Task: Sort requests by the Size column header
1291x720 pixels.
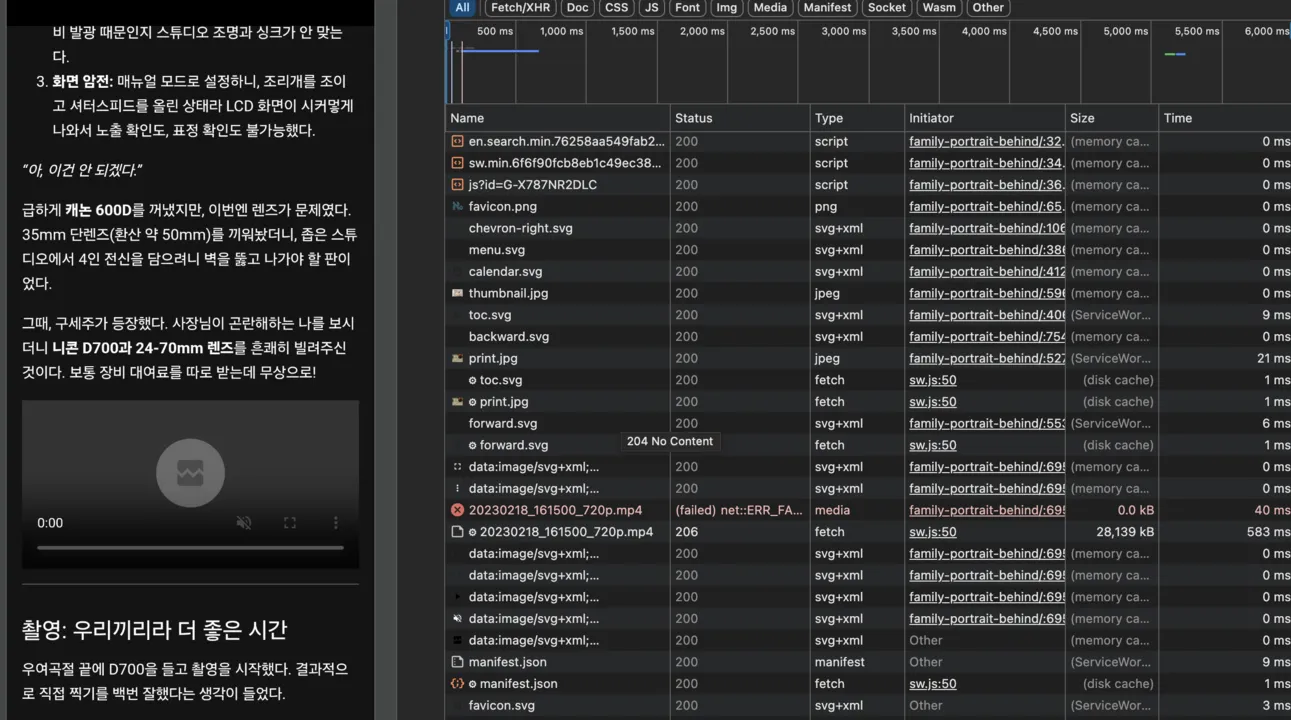Action: 1082,118
